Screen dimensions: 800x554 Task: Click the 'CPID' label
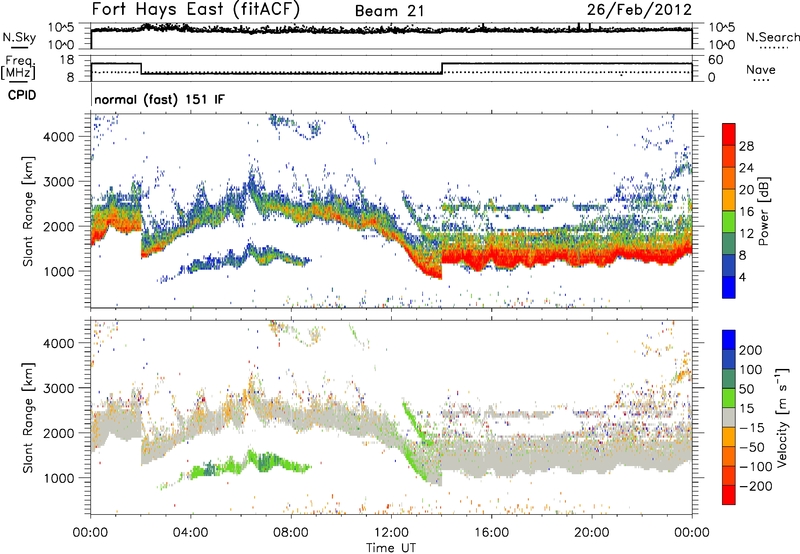click(x=22, y=95)
